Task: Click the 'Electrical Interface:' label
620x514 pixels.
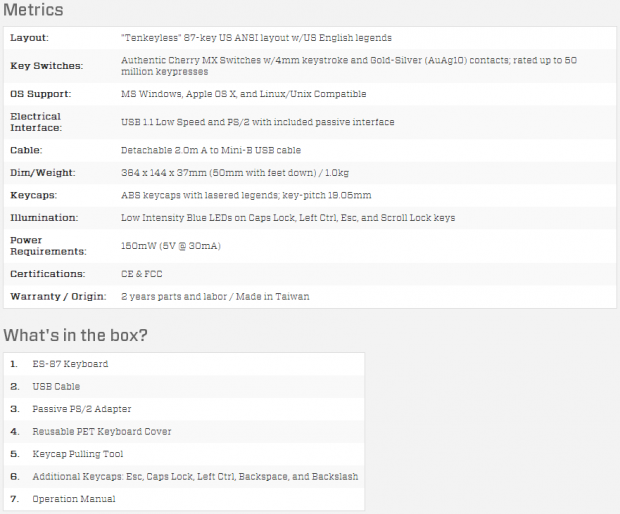Action: 36,122
